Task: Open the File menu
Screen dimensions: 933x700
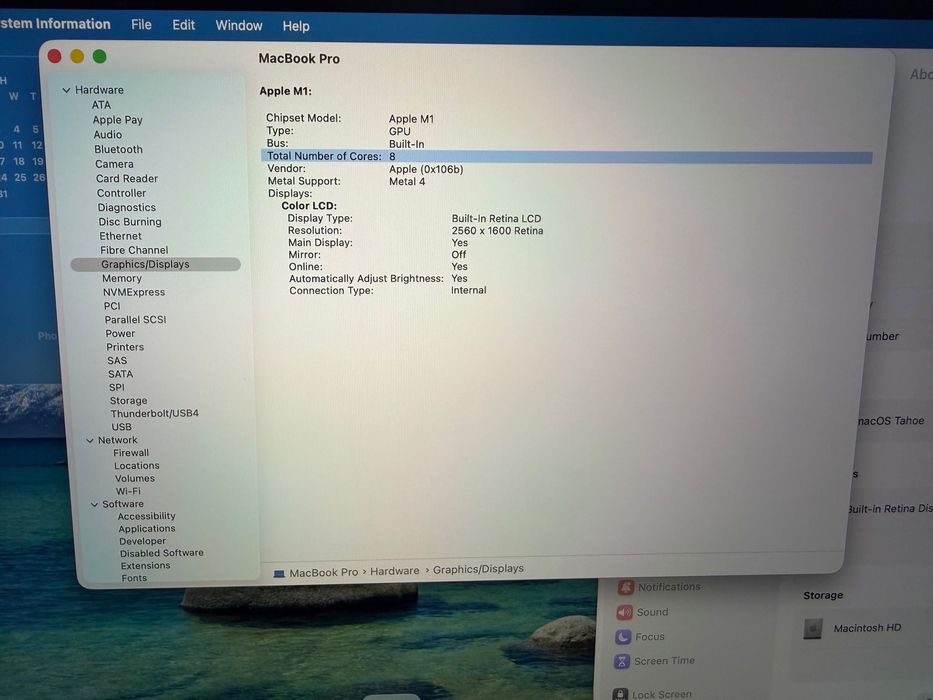Action: click(141, 24)
